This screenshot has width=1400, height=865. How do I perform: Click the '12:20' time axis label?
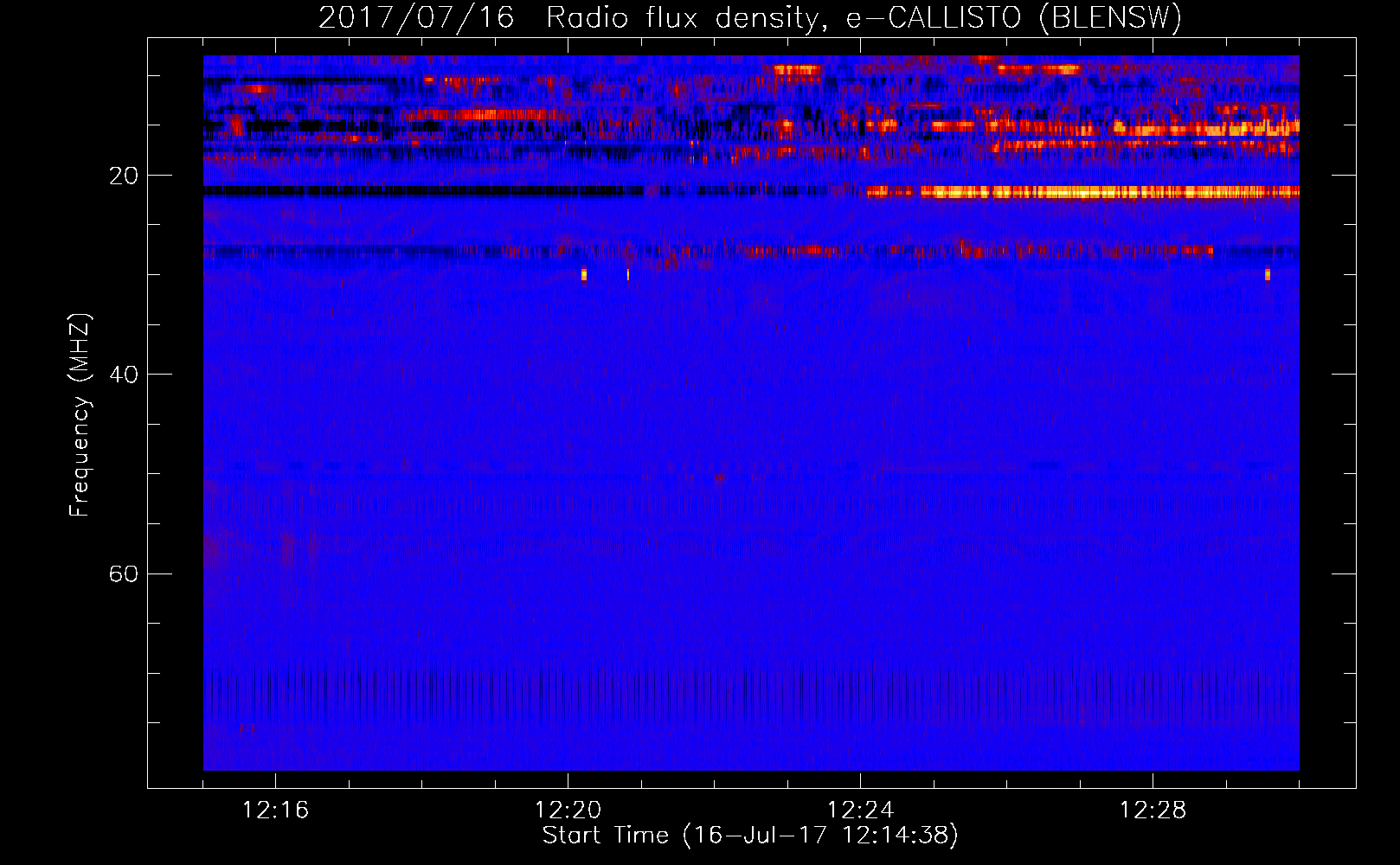(x=568, y=811)
